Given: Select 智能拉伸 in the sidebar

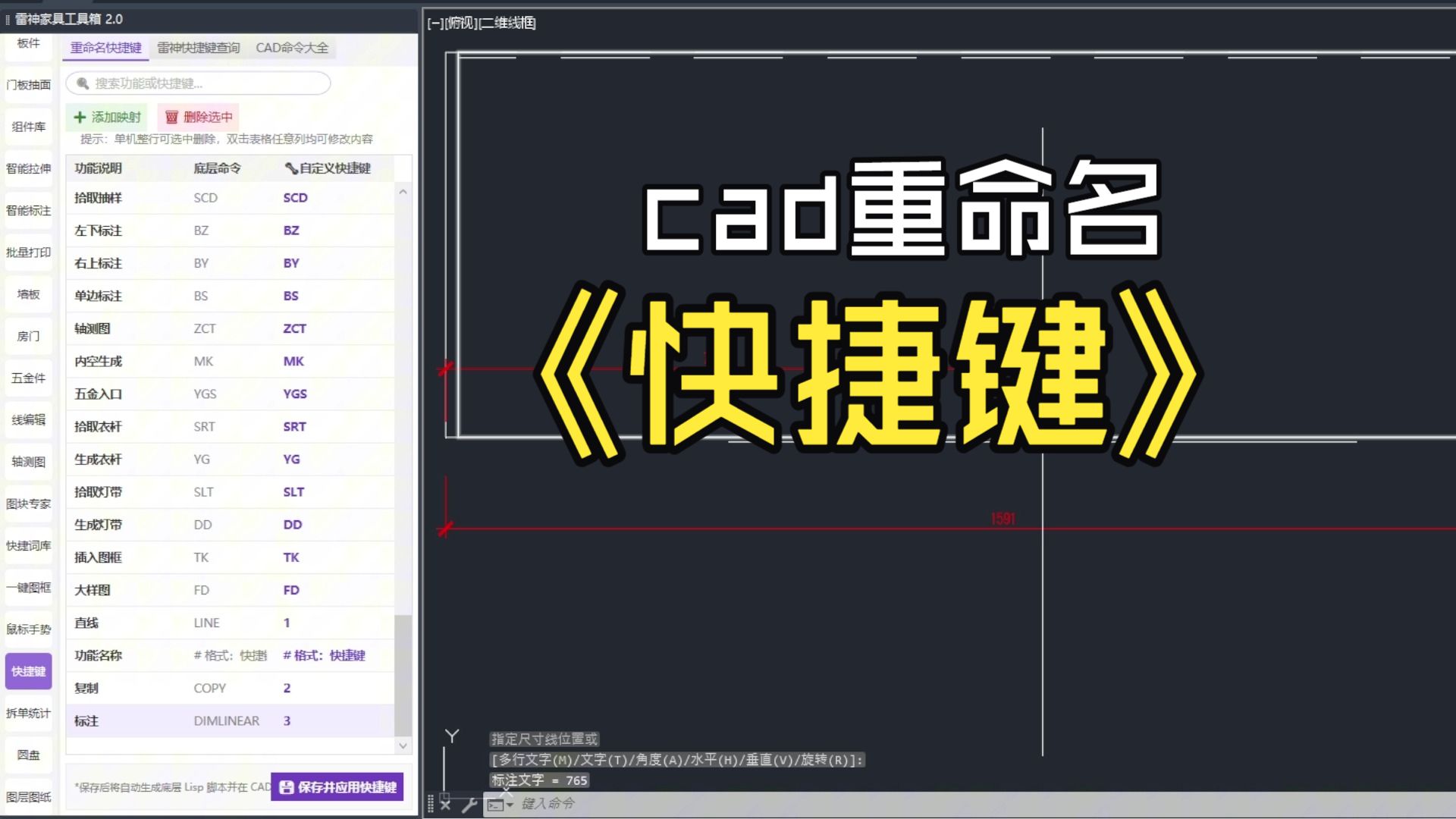Looking at the screenshot, I should (29, 168).
